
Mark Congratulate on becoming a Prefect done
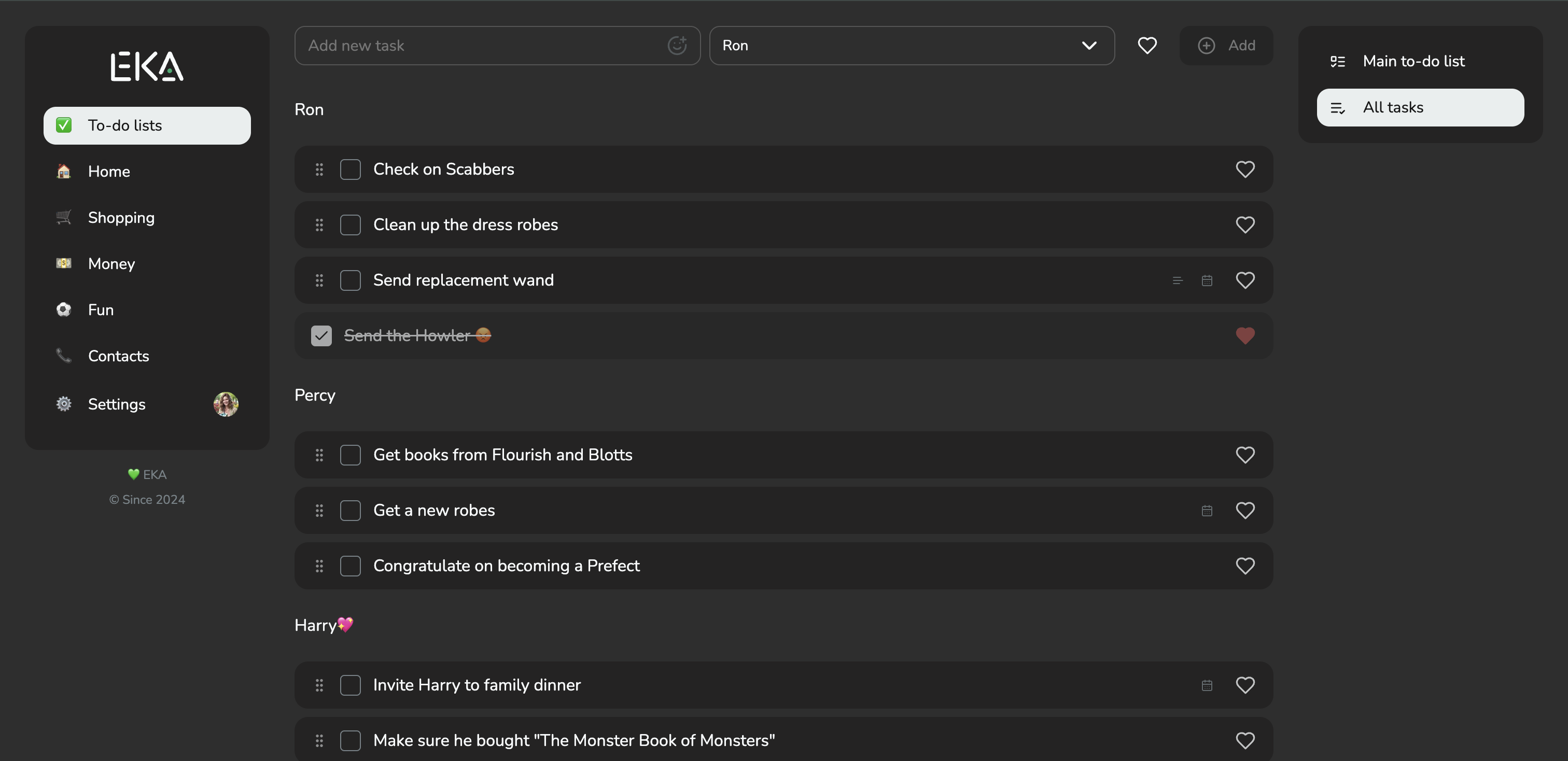tap(350, 565)
